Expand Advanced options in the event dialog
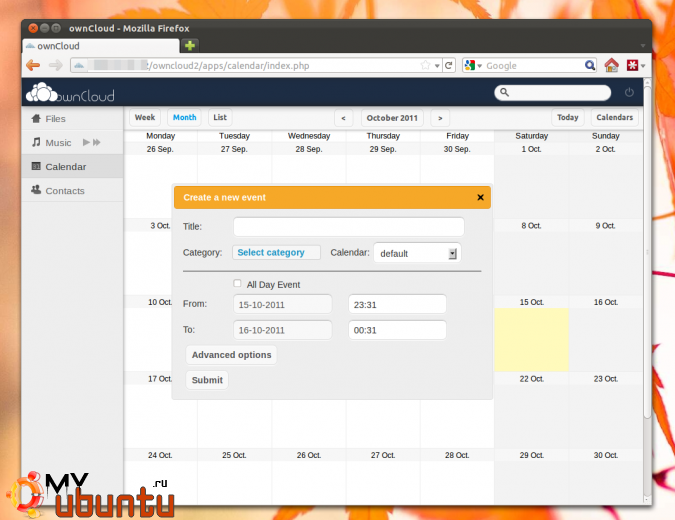This screenshot has height=520, width=675. (232, 355)
